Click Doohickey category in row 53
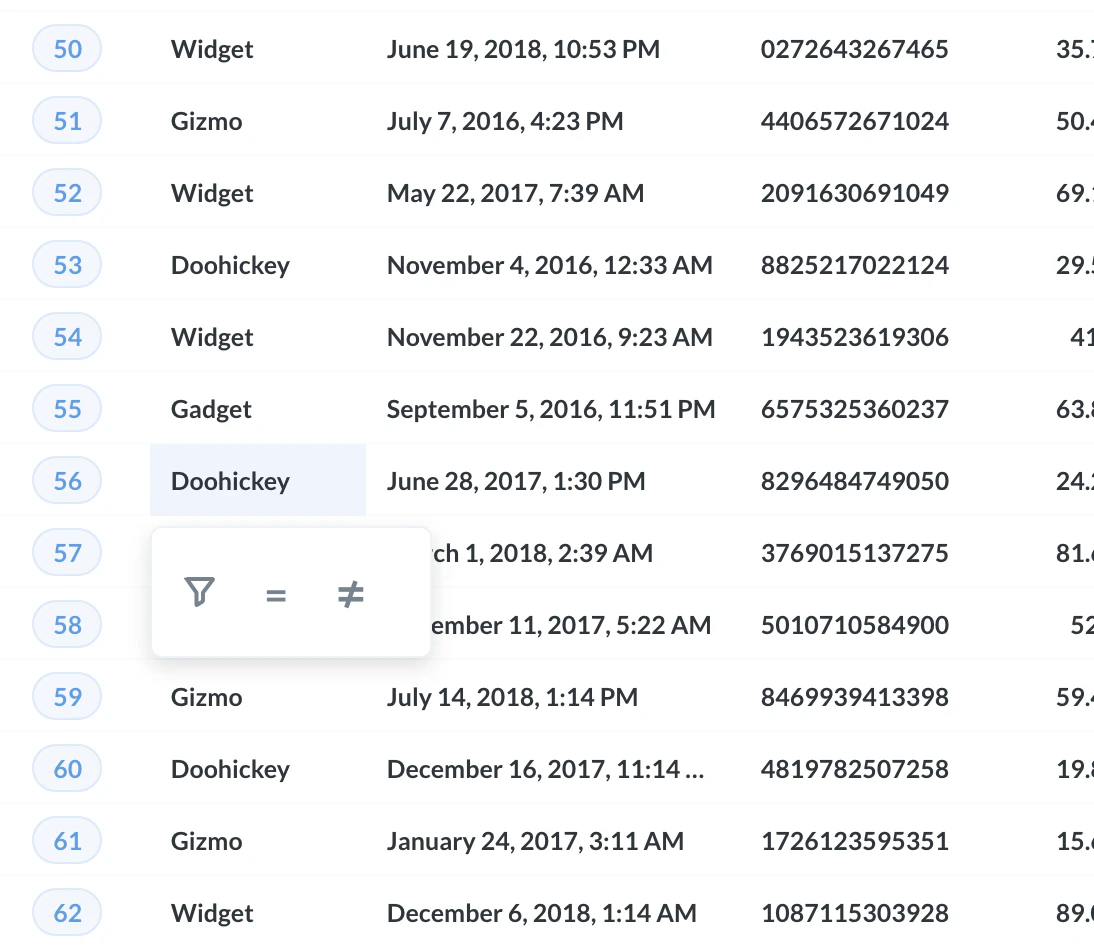The image size is (1094, 946). click(230, 265)
